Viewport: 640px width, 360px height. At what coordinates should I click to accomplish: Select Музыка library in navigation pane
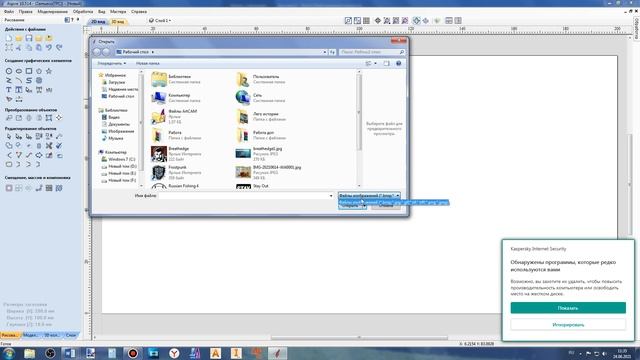point(113,138)
